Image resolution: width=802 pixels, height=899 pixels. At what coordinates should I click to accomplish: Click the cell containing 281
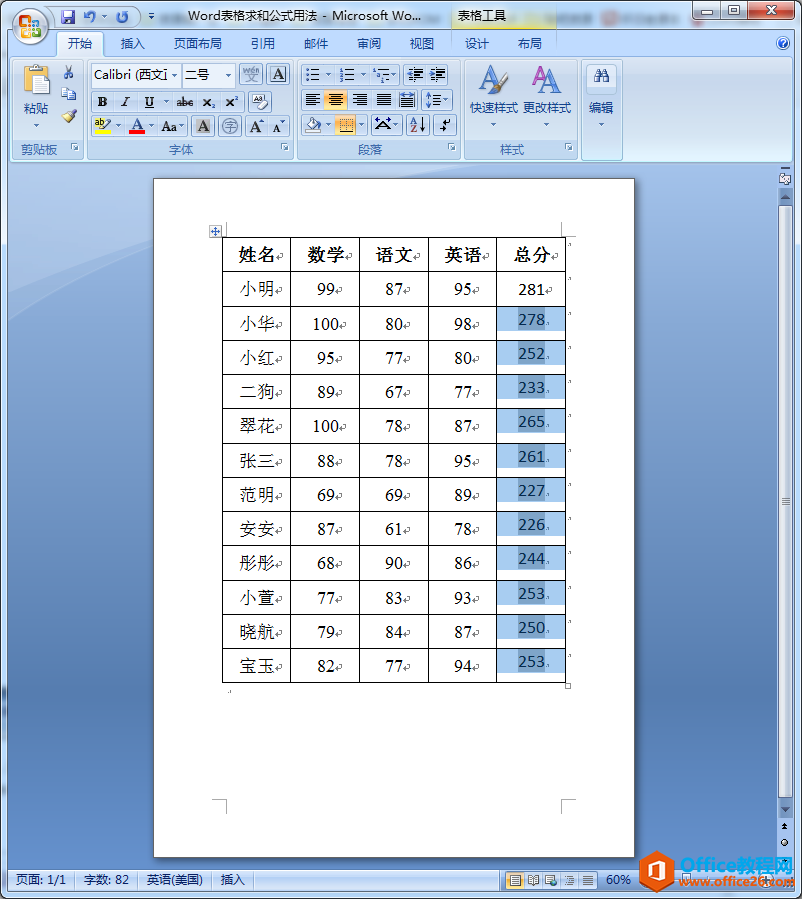531,289
